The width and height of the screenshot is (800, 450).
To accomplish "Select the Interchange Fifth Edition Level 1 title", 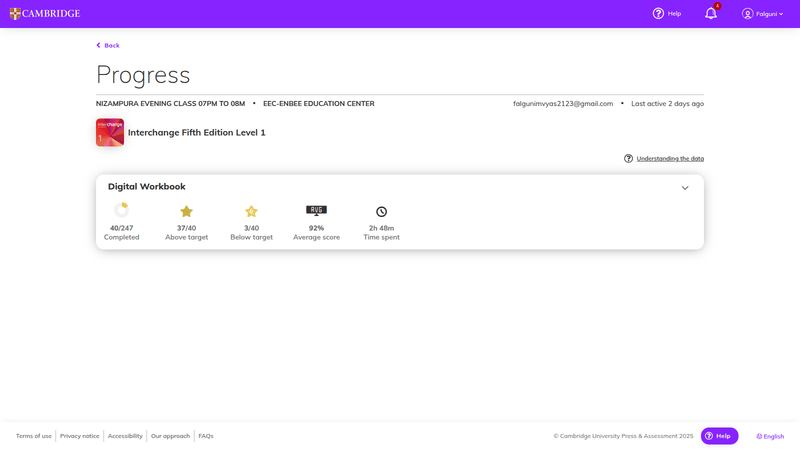I will [196, 133].
